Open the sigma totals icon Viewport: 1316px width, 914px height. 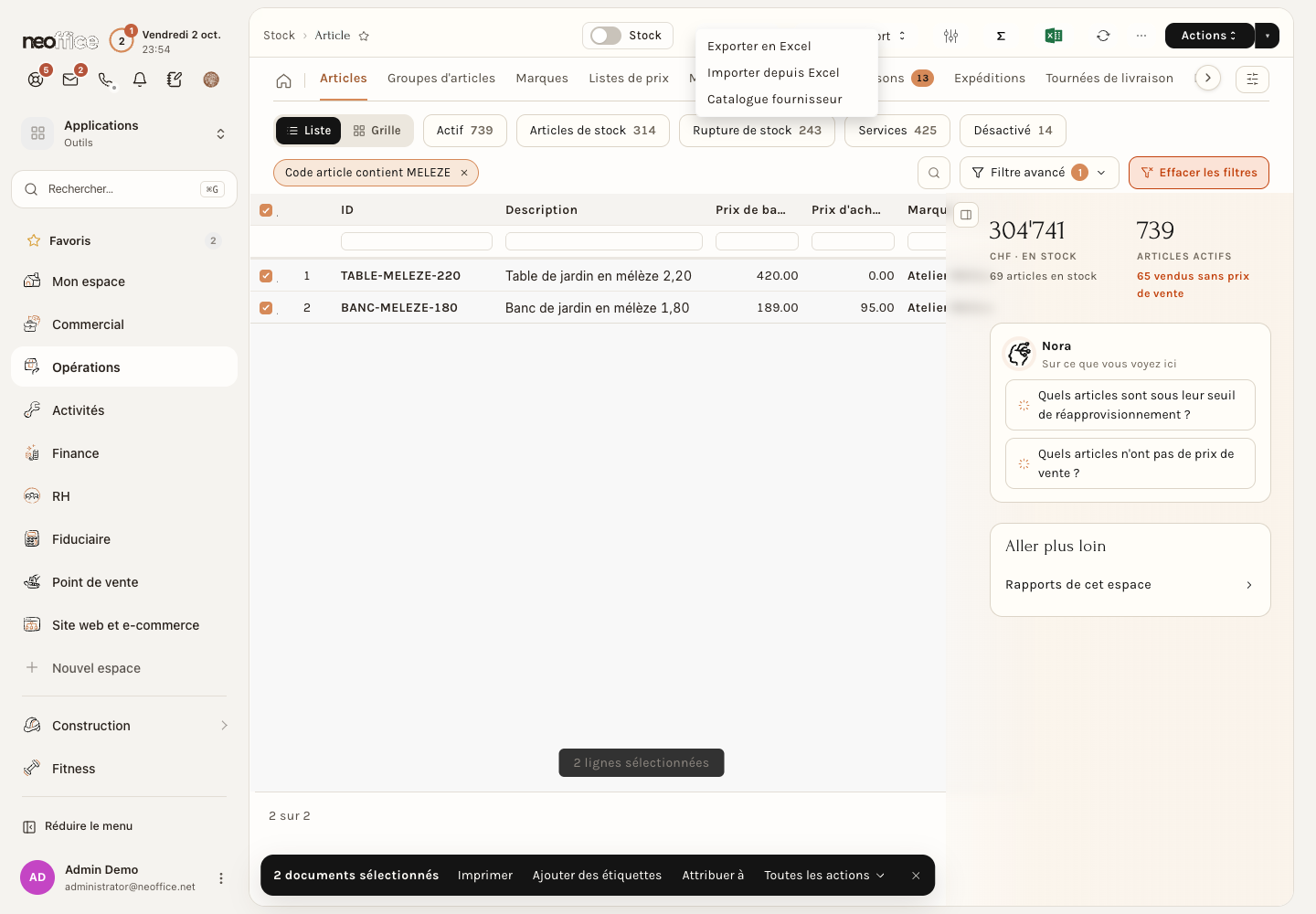[1001, 36]
